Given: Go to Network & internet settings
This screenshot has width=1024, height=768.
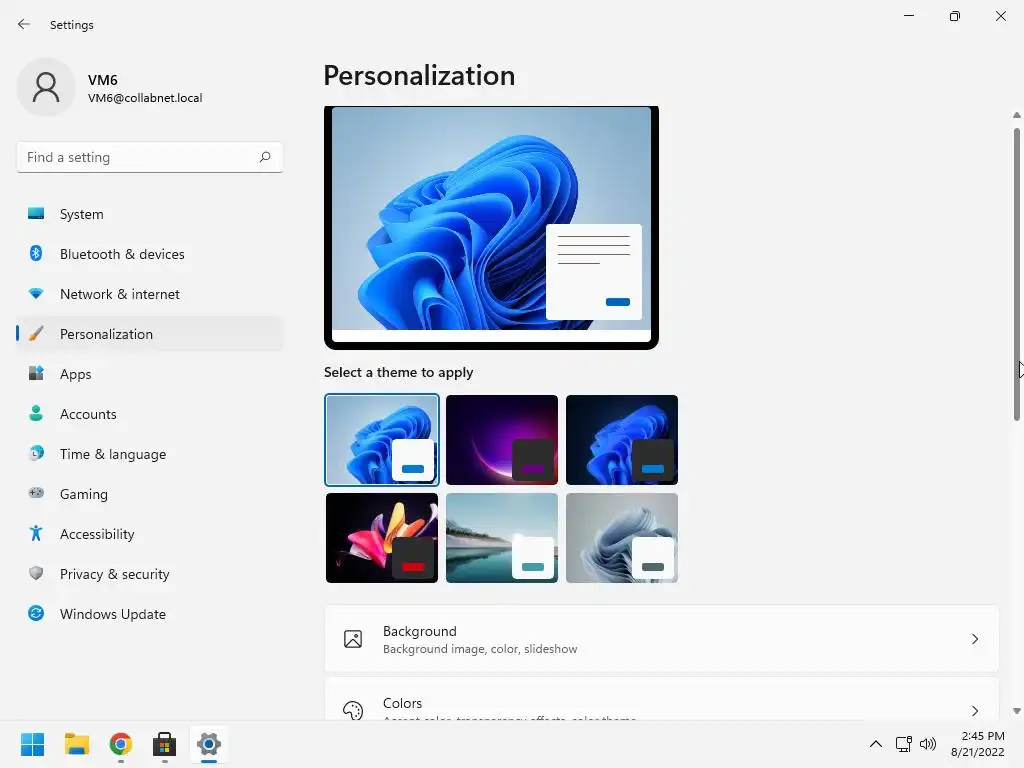Looking at the screenshot, I should [x=150, y=294].
